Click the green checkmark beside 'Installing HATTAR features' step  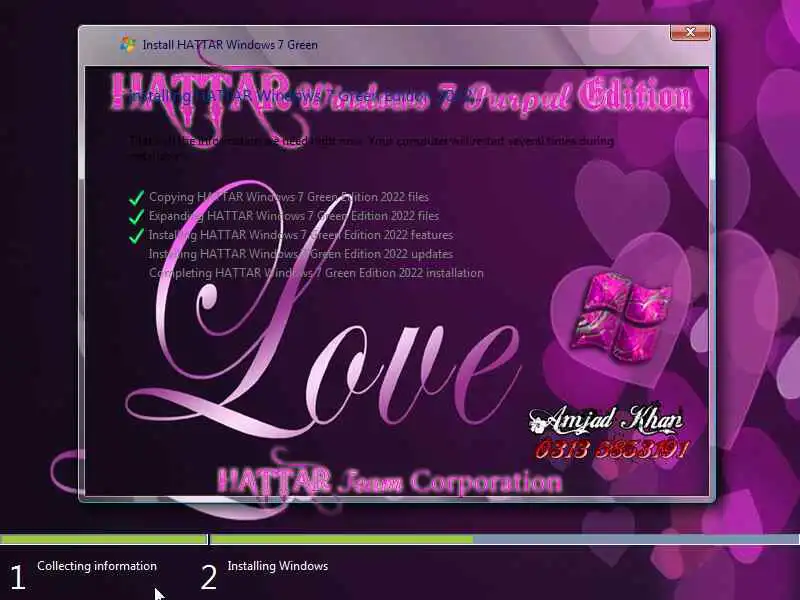(136, 235)
